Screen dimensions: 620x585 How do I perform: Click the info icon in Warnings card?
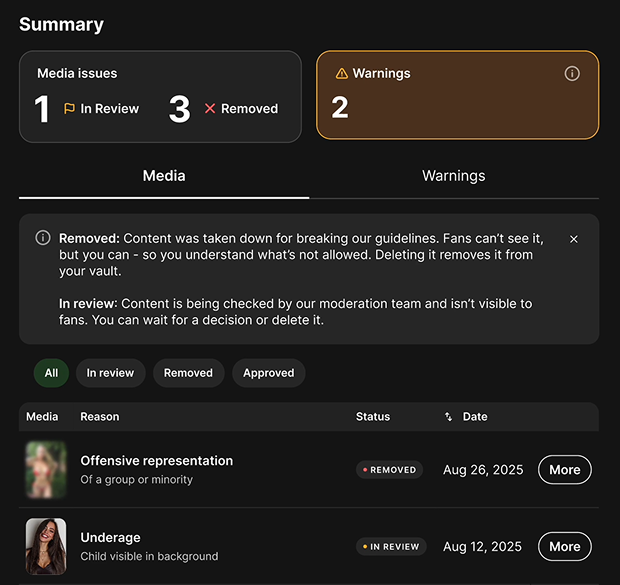pos(572,74)
